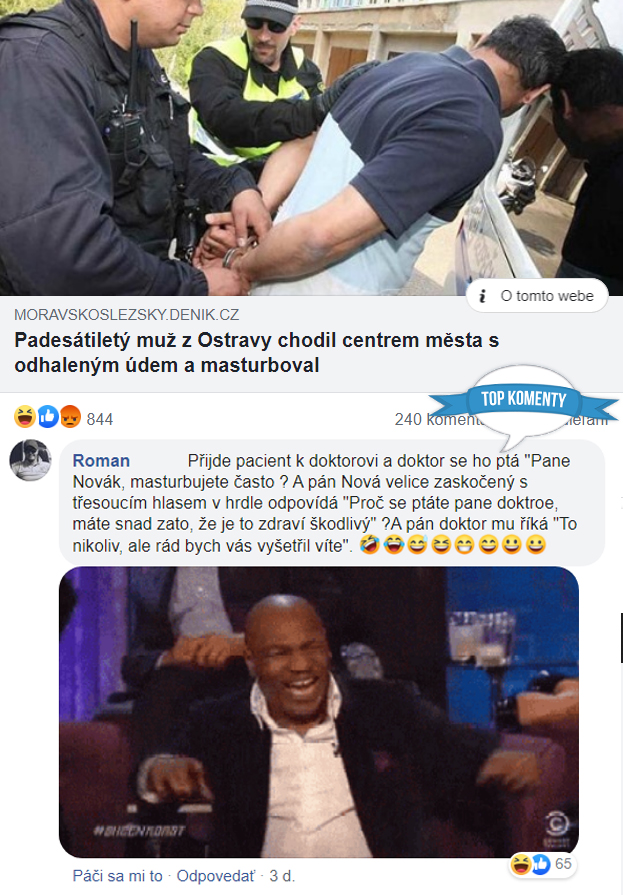The width and height of the screenshot is (623, 895).
Task: Open the 3 d. comment timestamp
Action: point(282,876)
